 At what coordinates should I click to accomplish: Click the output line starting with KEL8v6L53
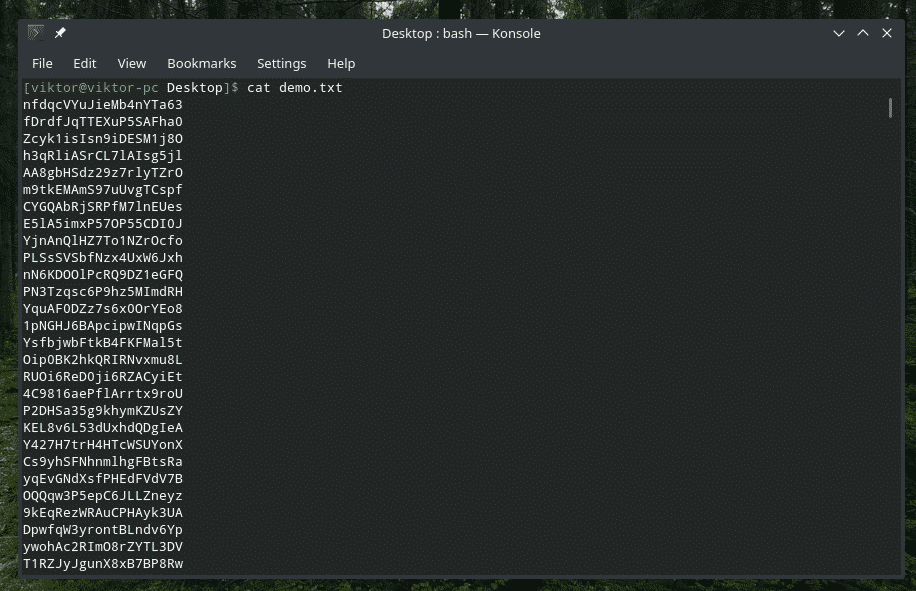click(x=103, y=428)
